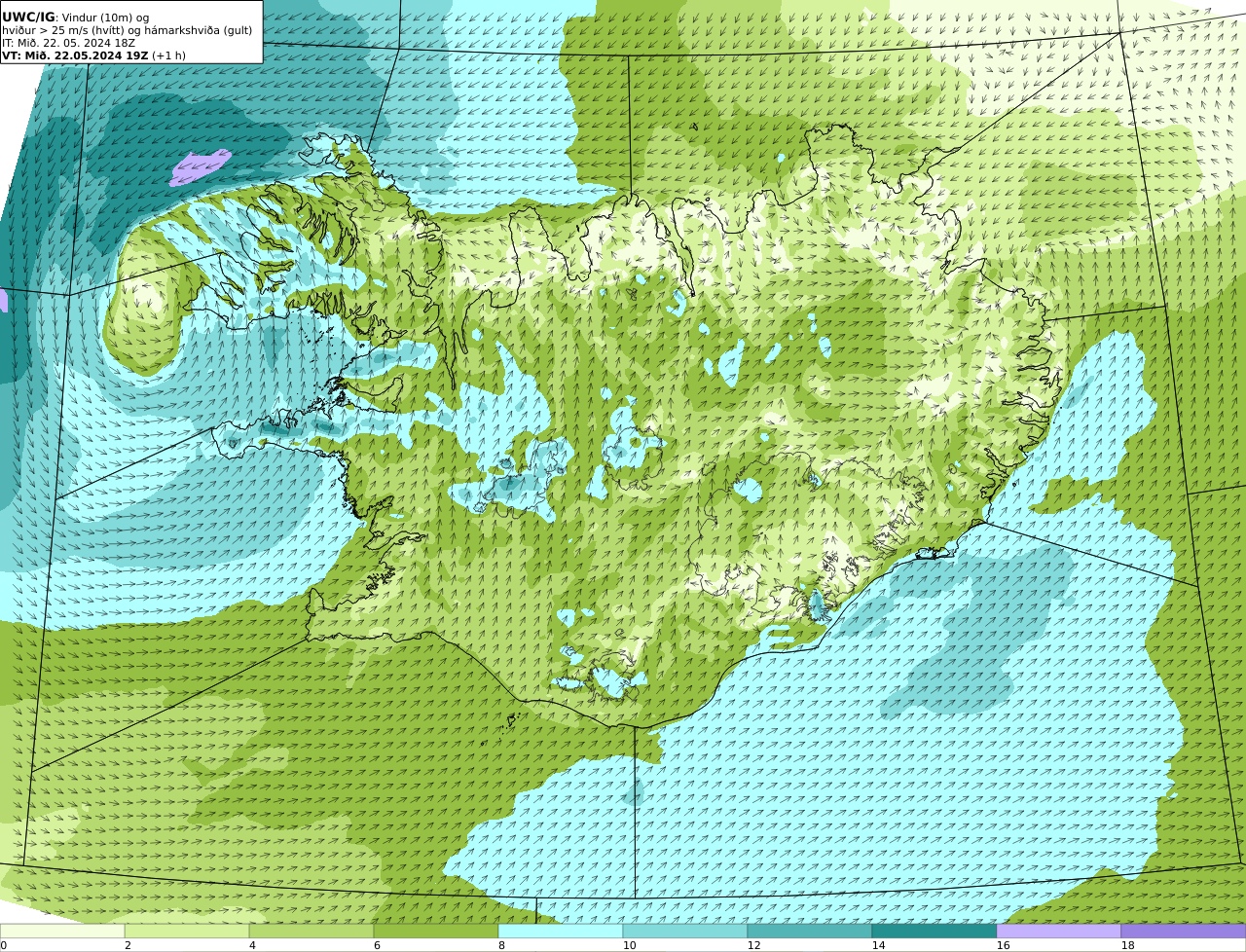Click the 4–6 m/s light green swatch
The image size is (1246, 952).
coord(311,931)
